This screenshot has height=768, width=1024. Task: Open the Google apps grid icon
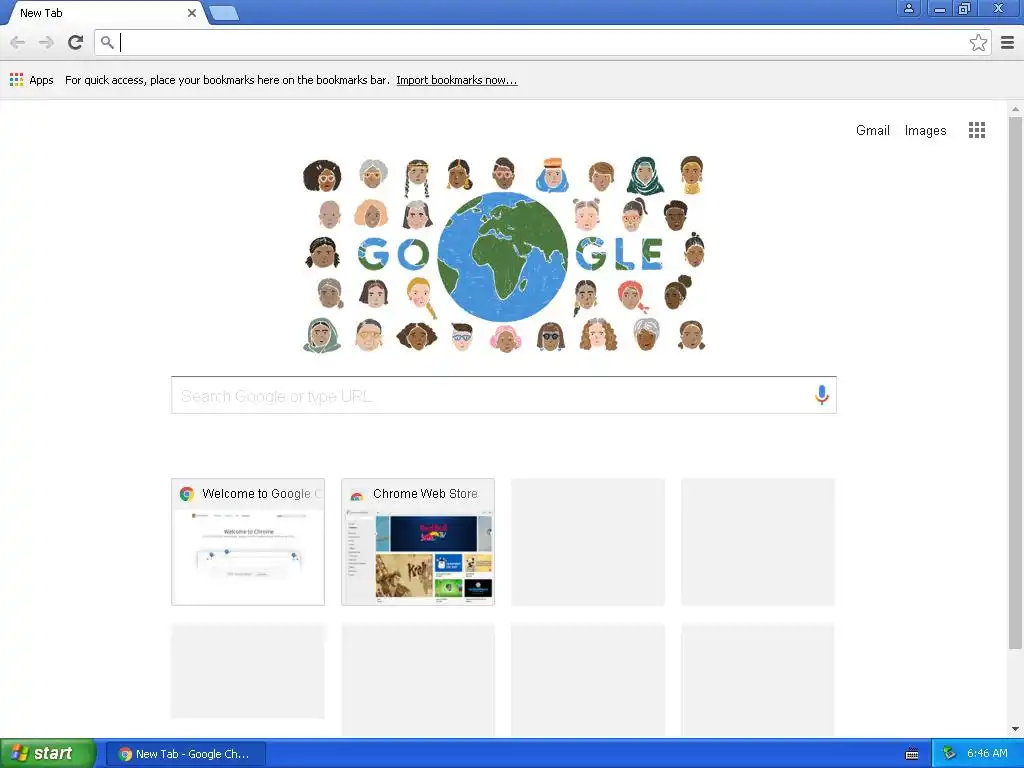click(976, 130)
